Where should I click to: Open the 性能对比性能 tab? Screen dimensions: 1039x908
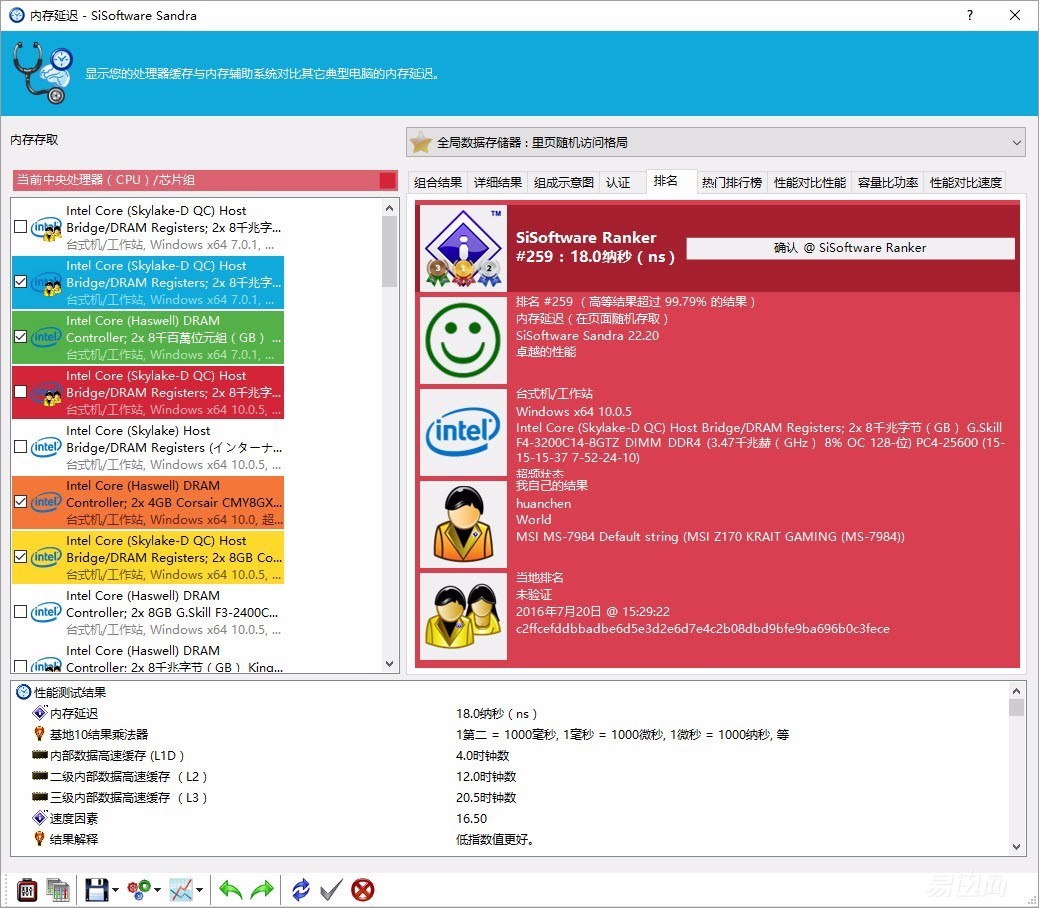click(x=810, y=182)
